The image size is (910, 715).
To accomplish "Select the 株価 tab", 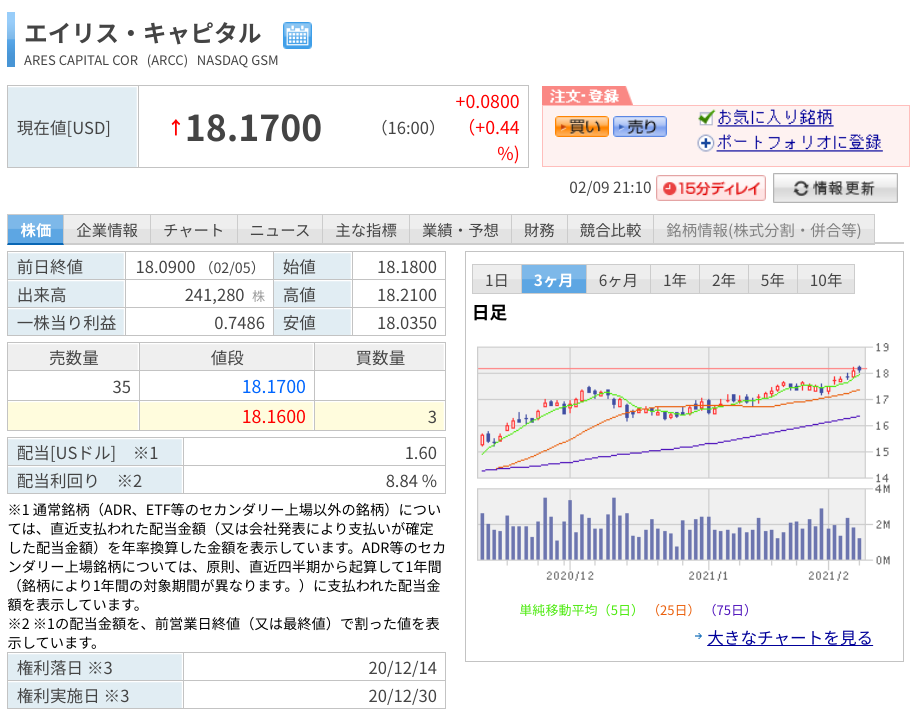I will click(x=35, y=230).
